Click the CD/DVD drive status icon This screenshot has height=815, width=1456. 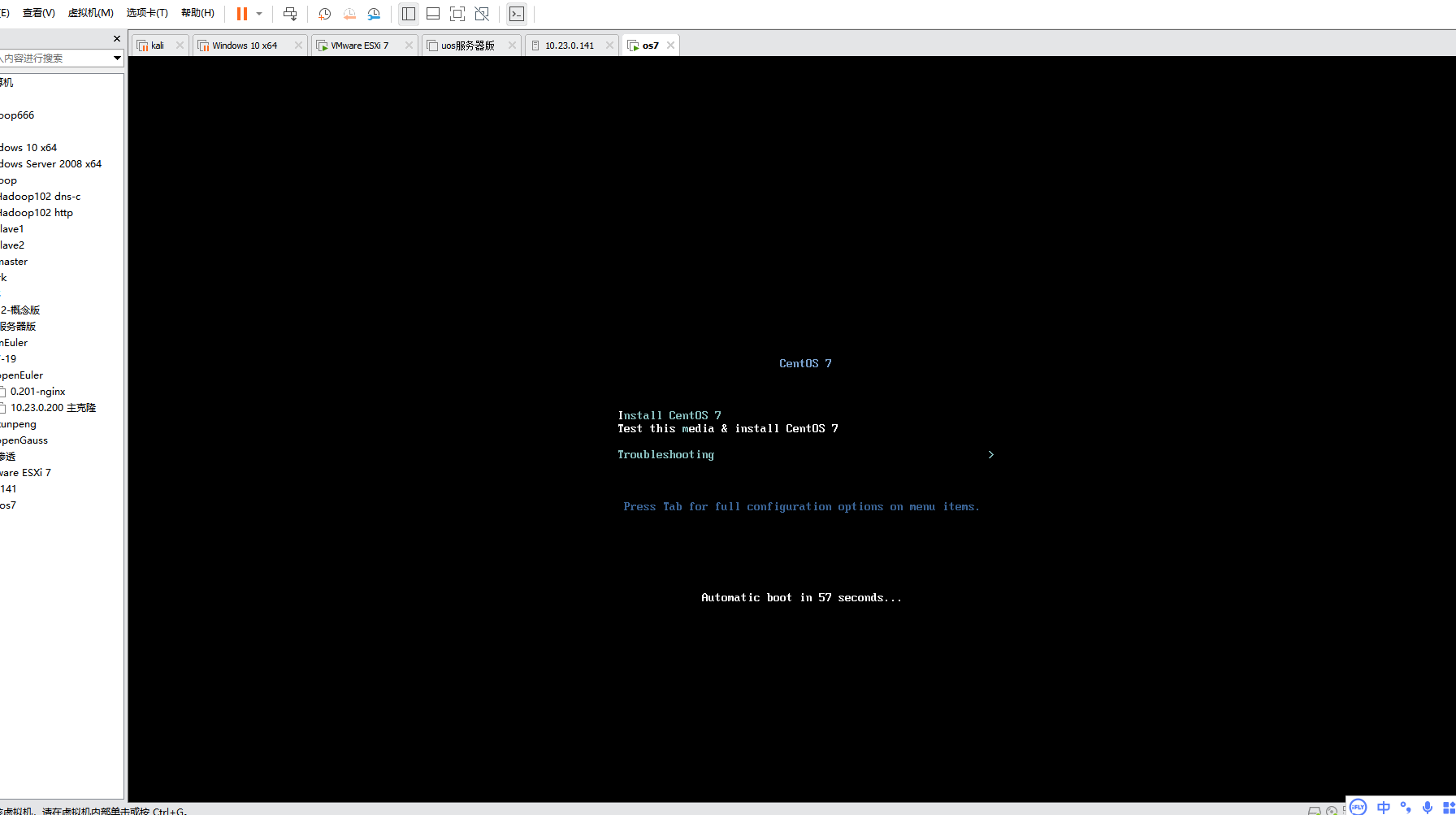[1332, 810]
